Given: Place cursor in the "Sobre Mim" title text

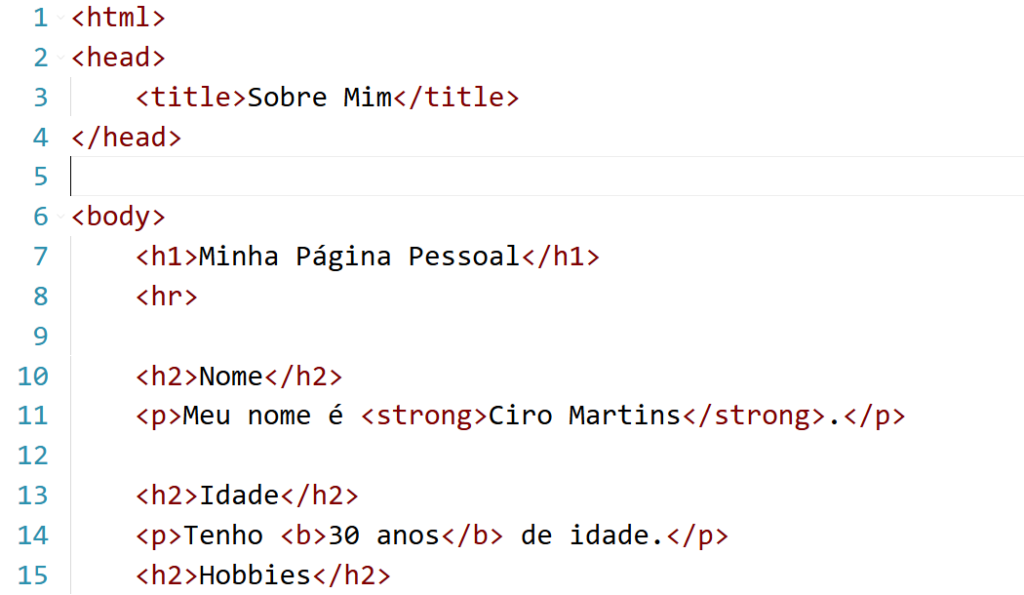Looking at the screenshot, I should [x=320, y=98].
